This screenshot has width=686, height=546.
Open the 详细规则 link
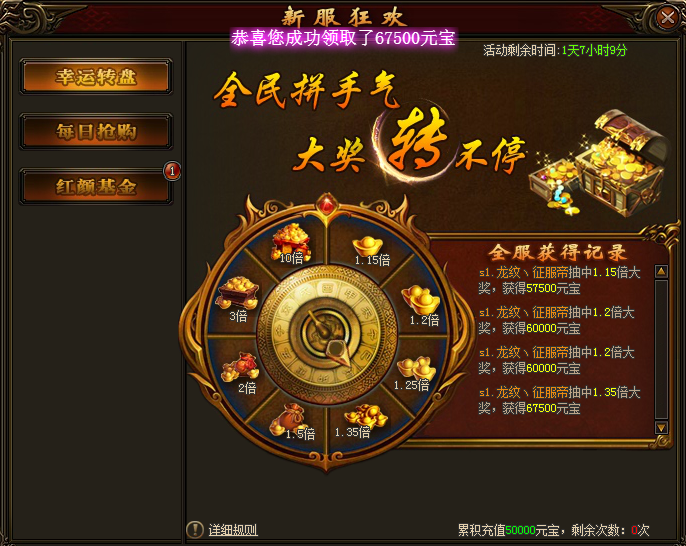coord(233,530)
